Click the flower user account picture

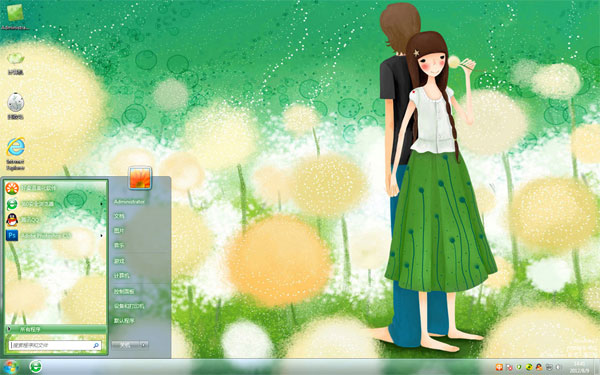click(x=140, y=178)
